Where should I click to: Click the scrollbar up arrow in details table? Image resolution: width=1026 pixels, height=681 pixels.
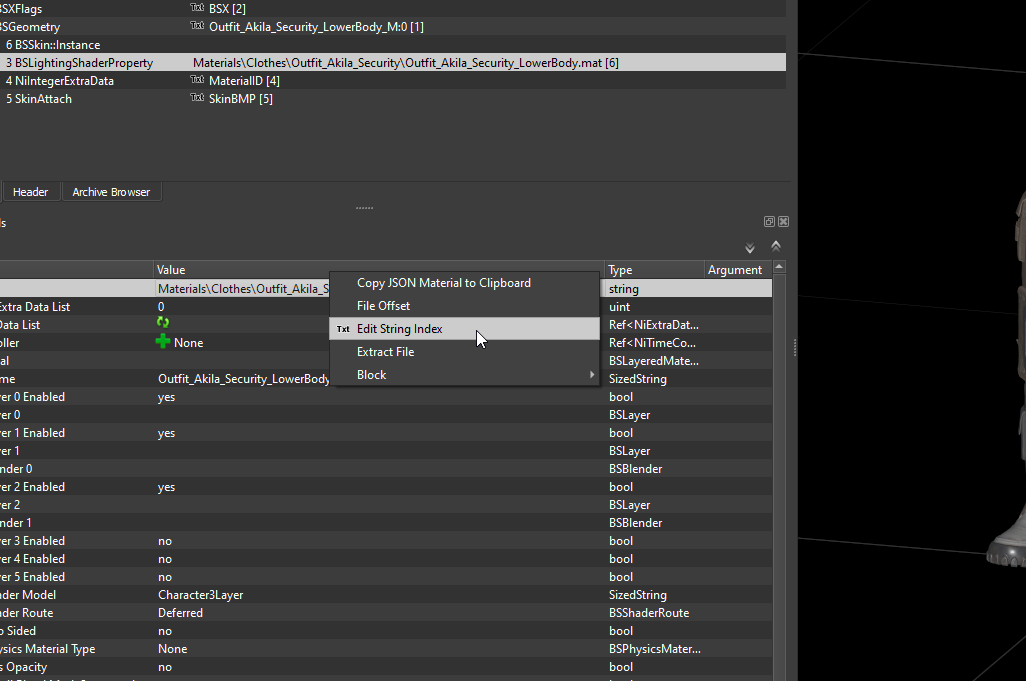[x=779, y=267]
